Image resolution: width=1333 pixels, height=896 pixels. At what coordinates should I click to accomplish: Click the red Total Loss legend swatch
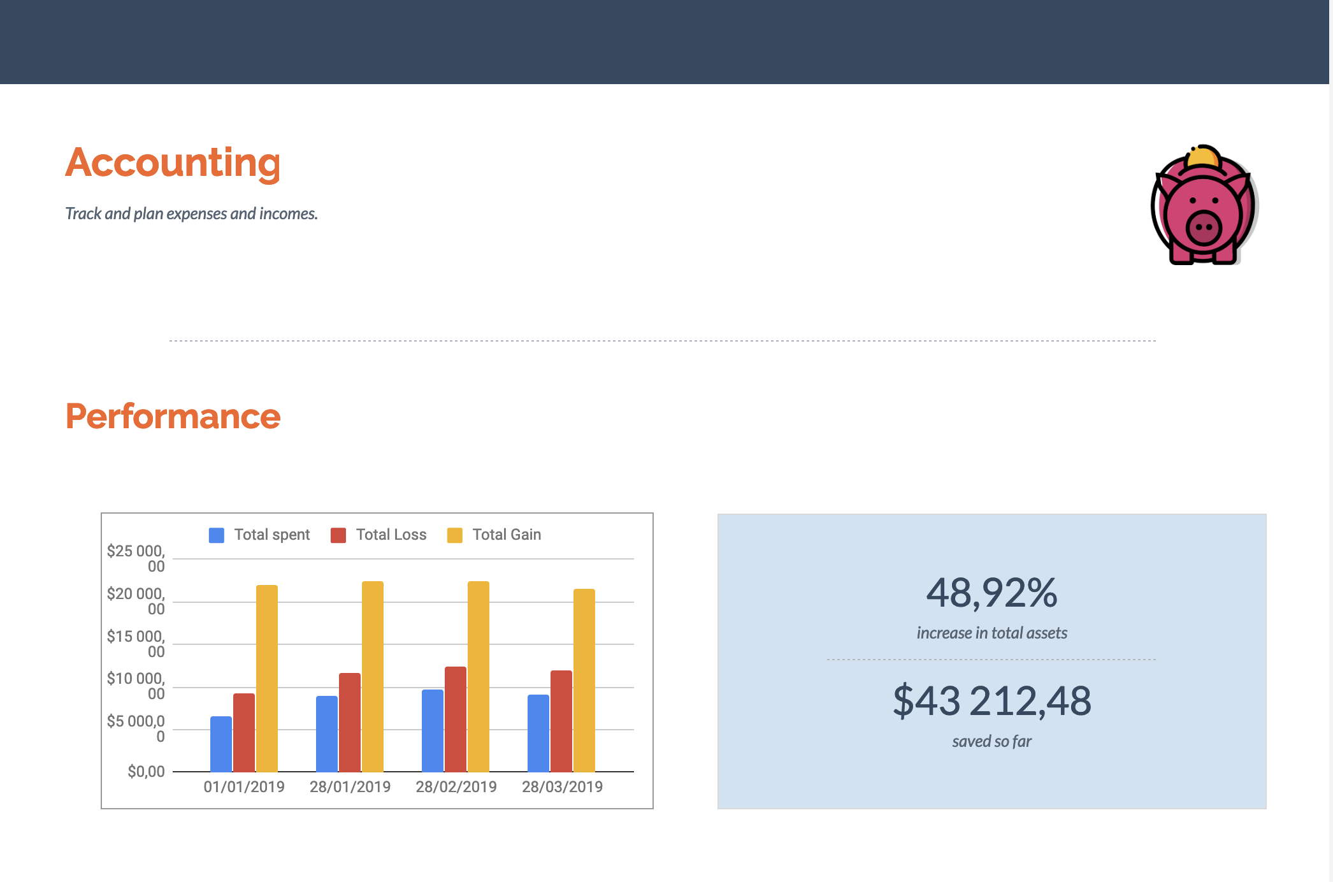click(338, 535)
